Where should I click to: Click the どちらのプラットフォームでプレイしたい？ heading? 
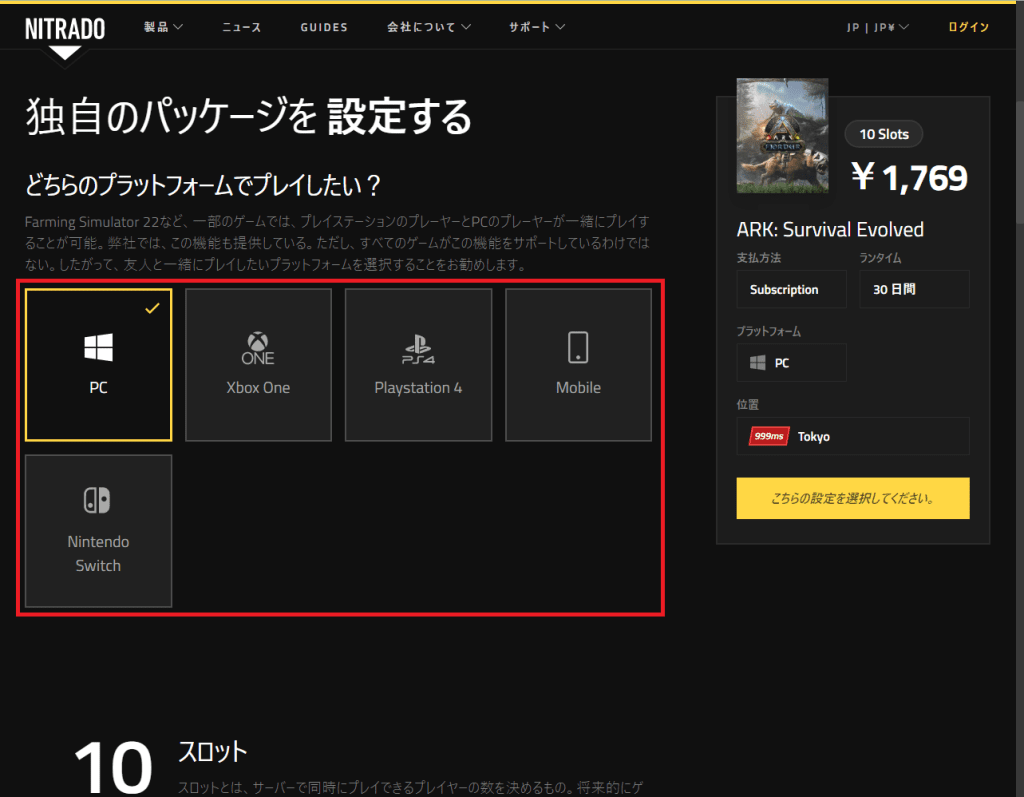pos(203,185)
